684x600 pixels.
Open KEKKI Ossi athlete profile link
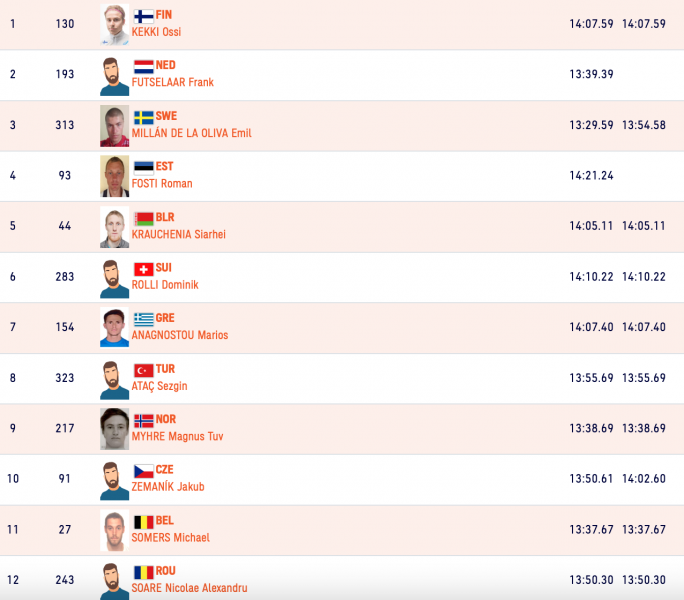(x=156, y=32)
